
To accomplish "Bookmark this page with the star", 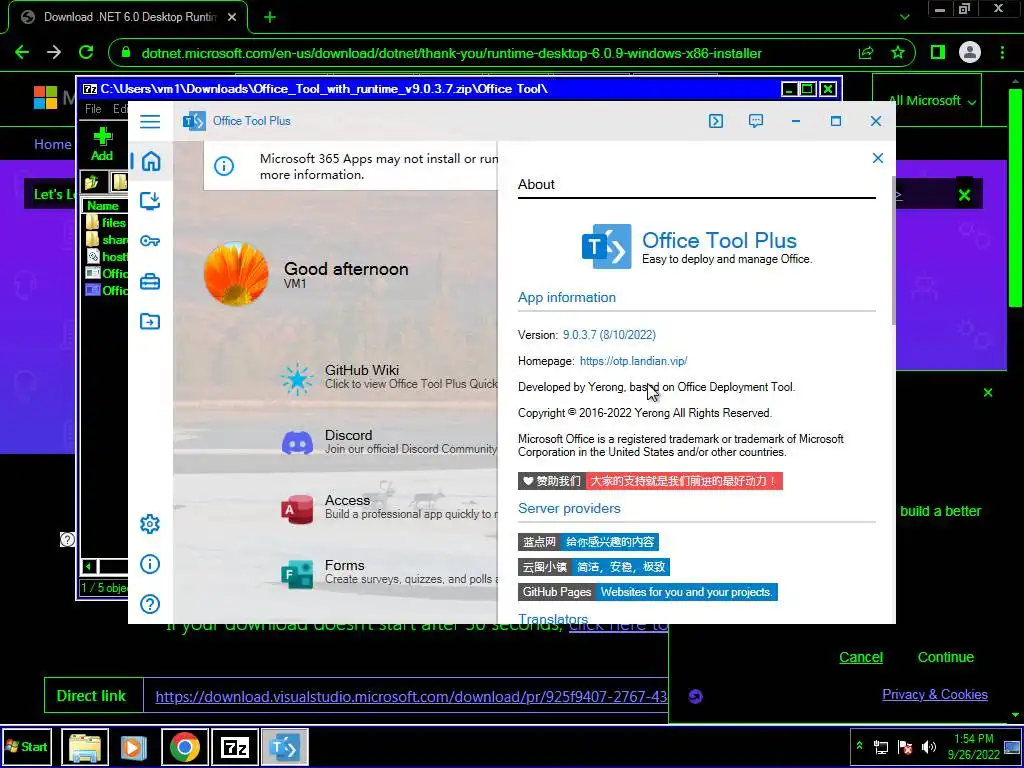I will 898,53.
